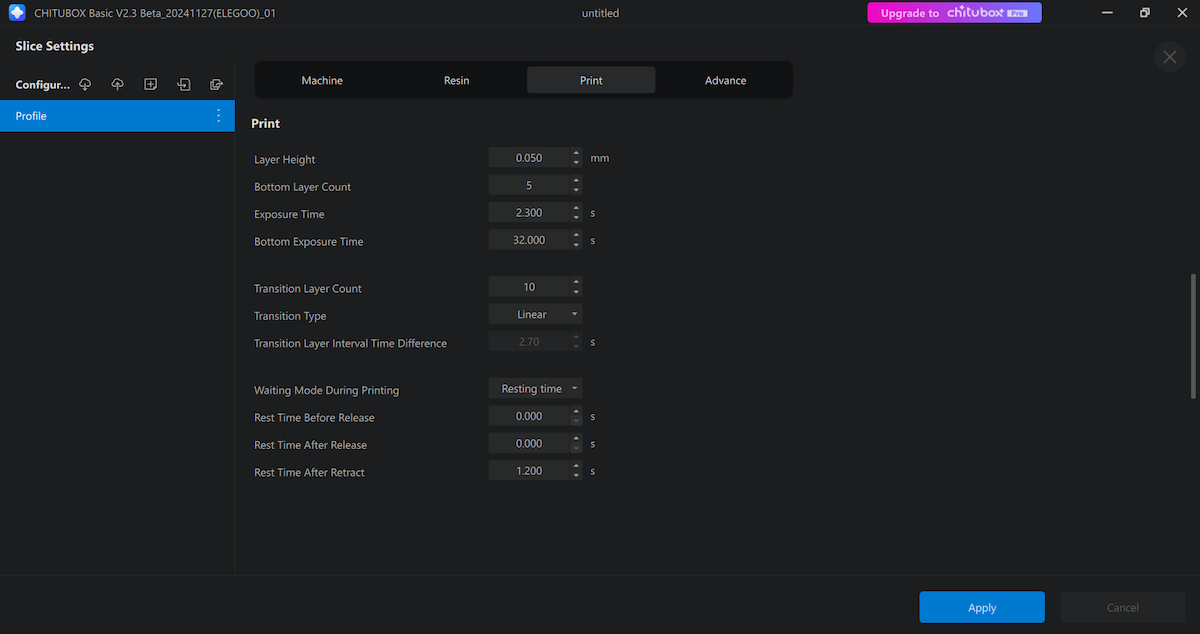
Task: Switch to the Machine tab
Action: click(x=322, y=80)
